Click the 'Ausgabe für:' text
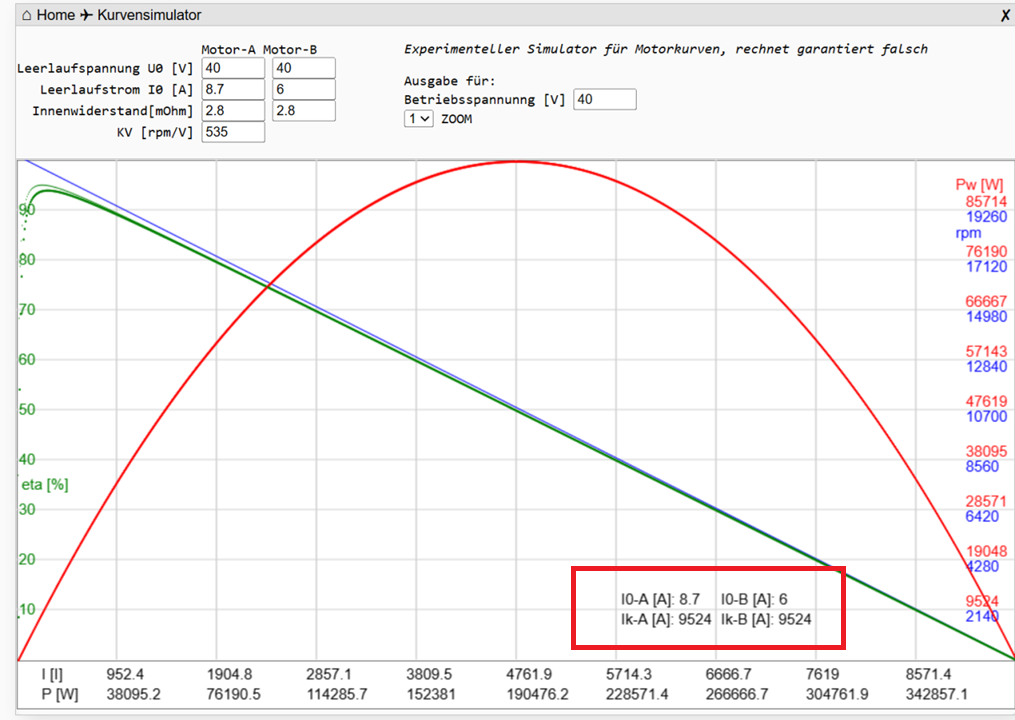 tap(449, 81)
